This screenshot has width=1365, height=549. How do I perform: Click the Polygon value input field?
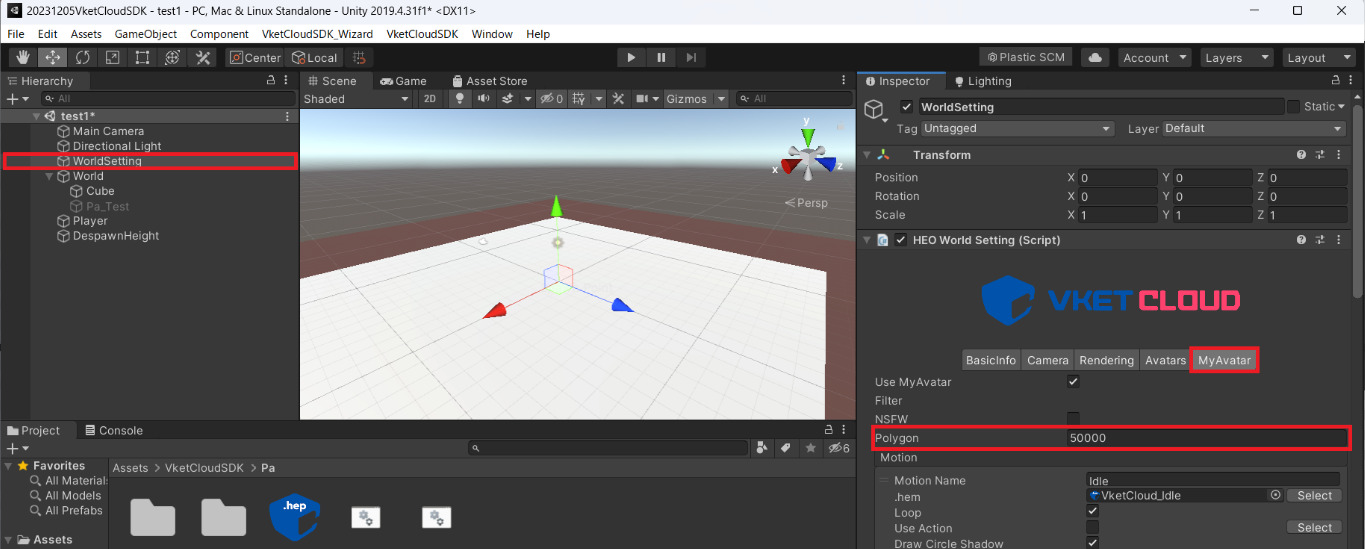tap(1206, 438)
